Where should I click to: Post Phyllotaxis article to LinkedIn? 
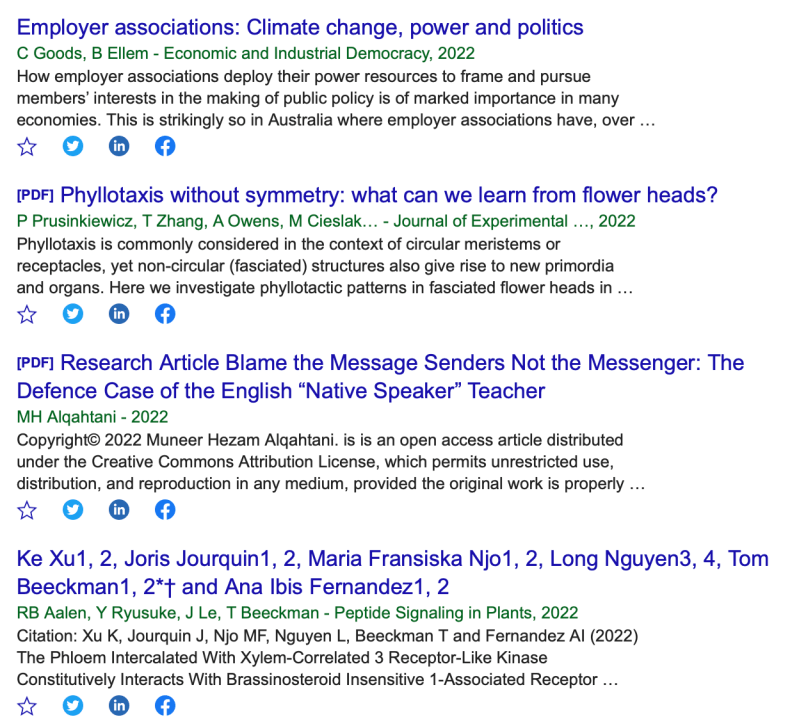point(119,314)
